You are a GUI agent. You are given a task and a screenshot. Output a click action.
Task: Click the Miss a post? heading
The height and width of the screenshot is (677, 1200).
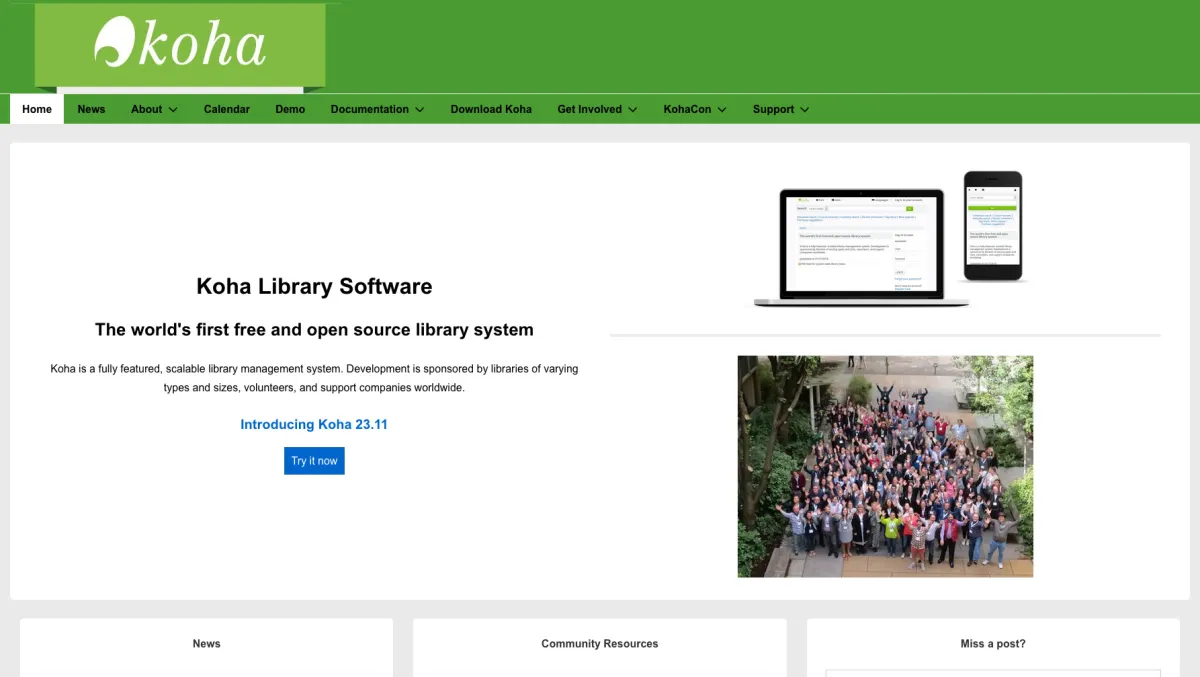pyautogui.click(x=993, y=644)
